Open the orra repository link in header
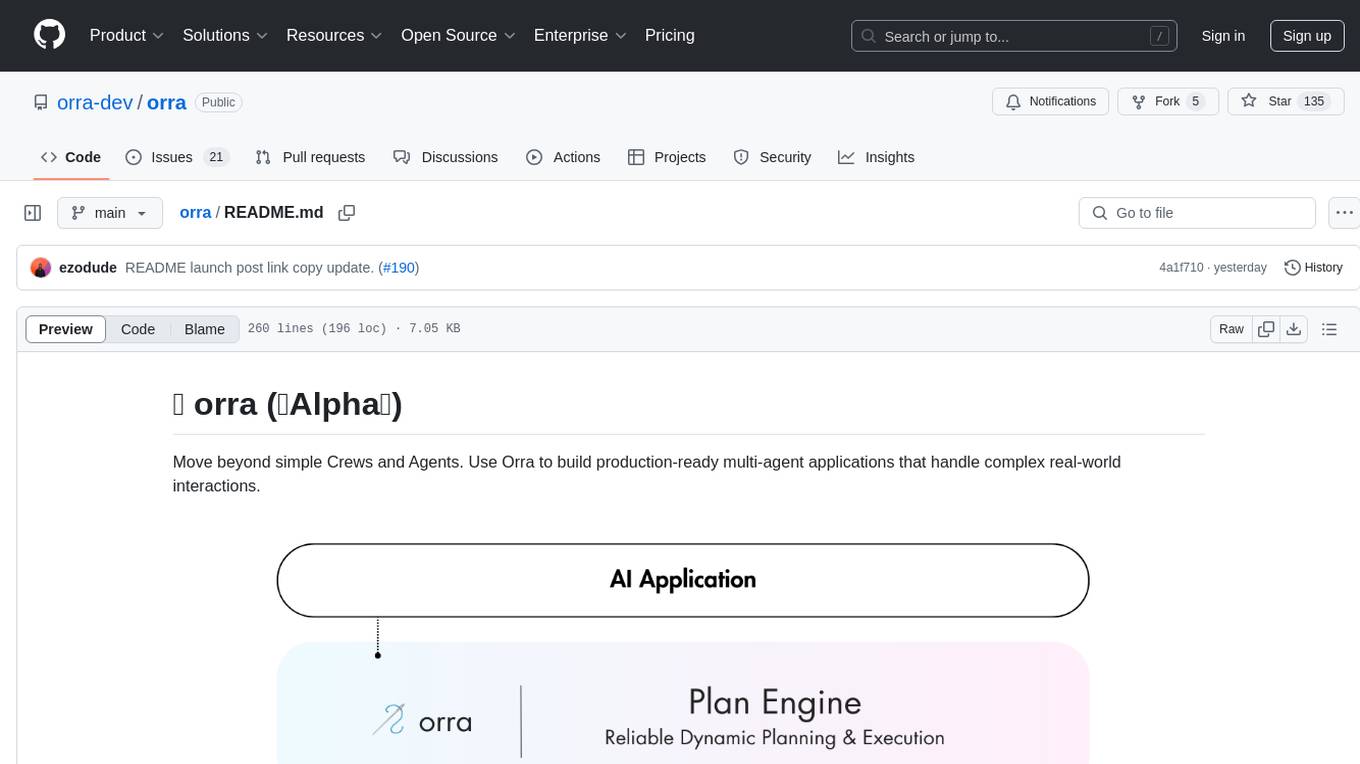The width and height of the screenshot is (1360, 764). [167, 102]
